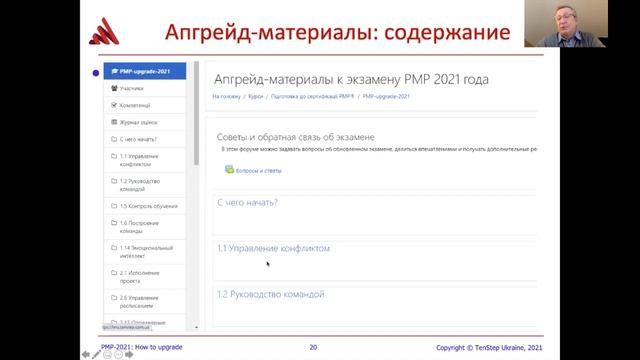Go to previous slide with left arrow control
Image resolution: width=640 pixels, height=360 pixels.
pos(86,354)
